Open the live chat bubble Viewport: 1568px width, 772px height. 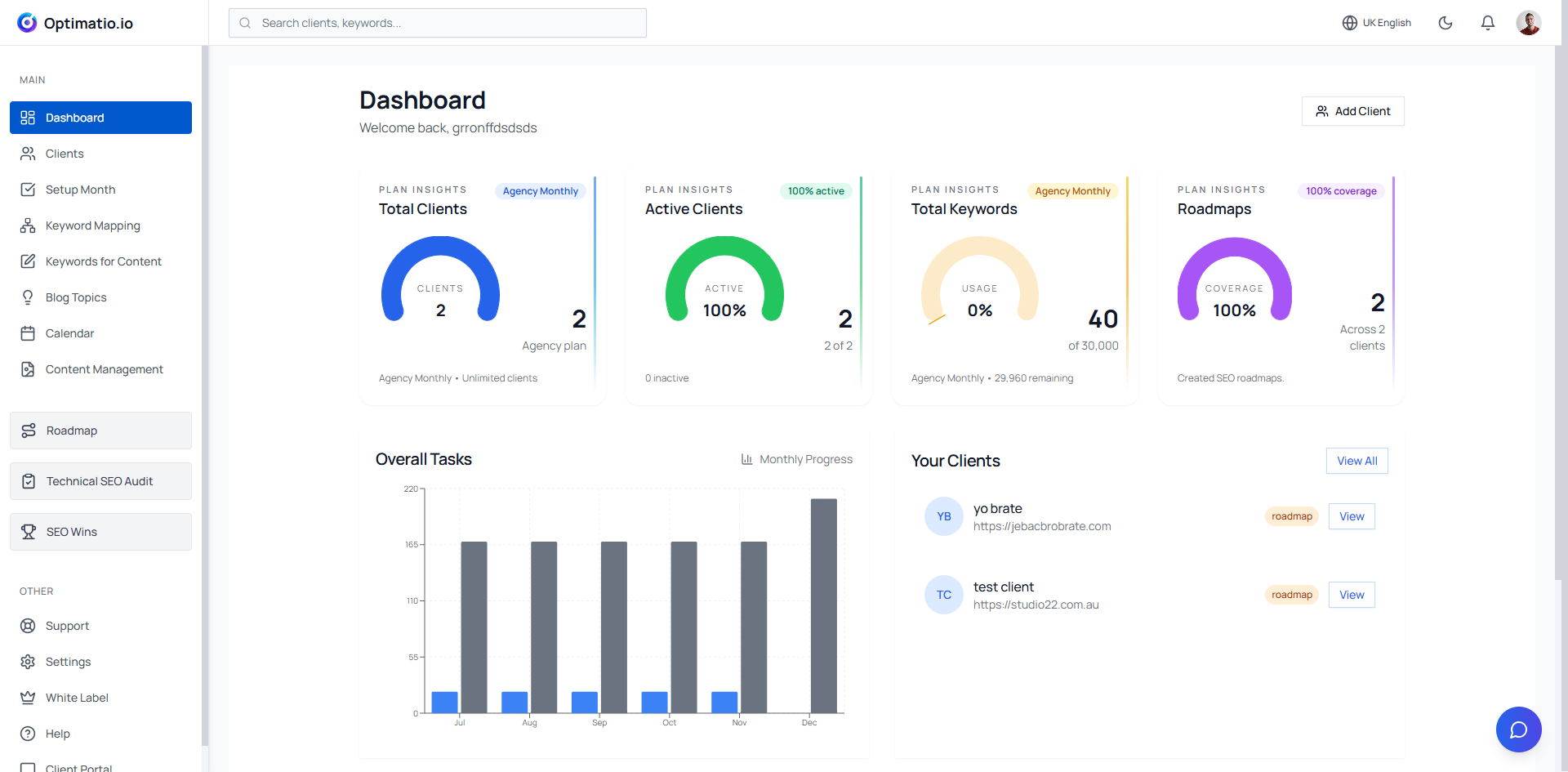click(1518, 730)
